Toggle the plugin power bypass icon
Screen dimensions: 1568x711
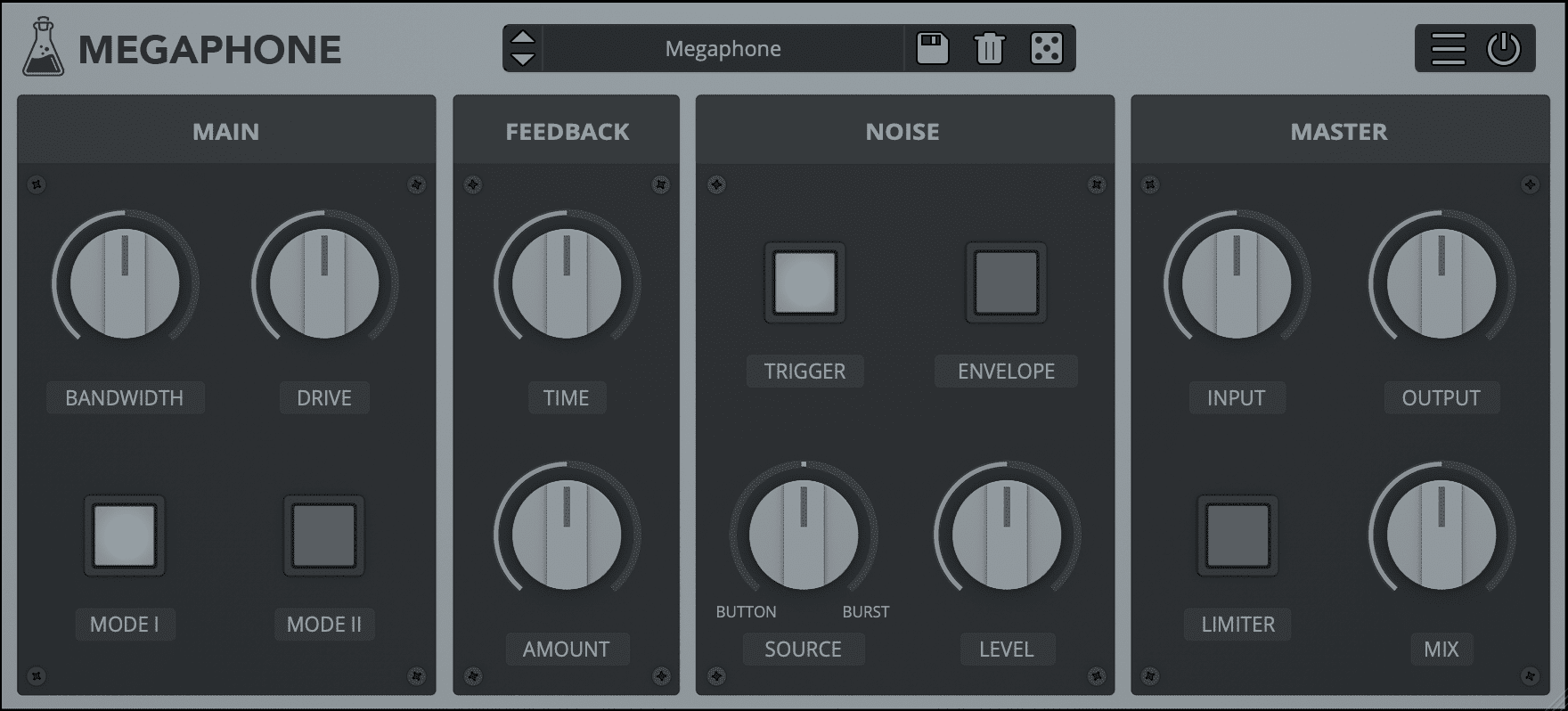point(1504,49)
